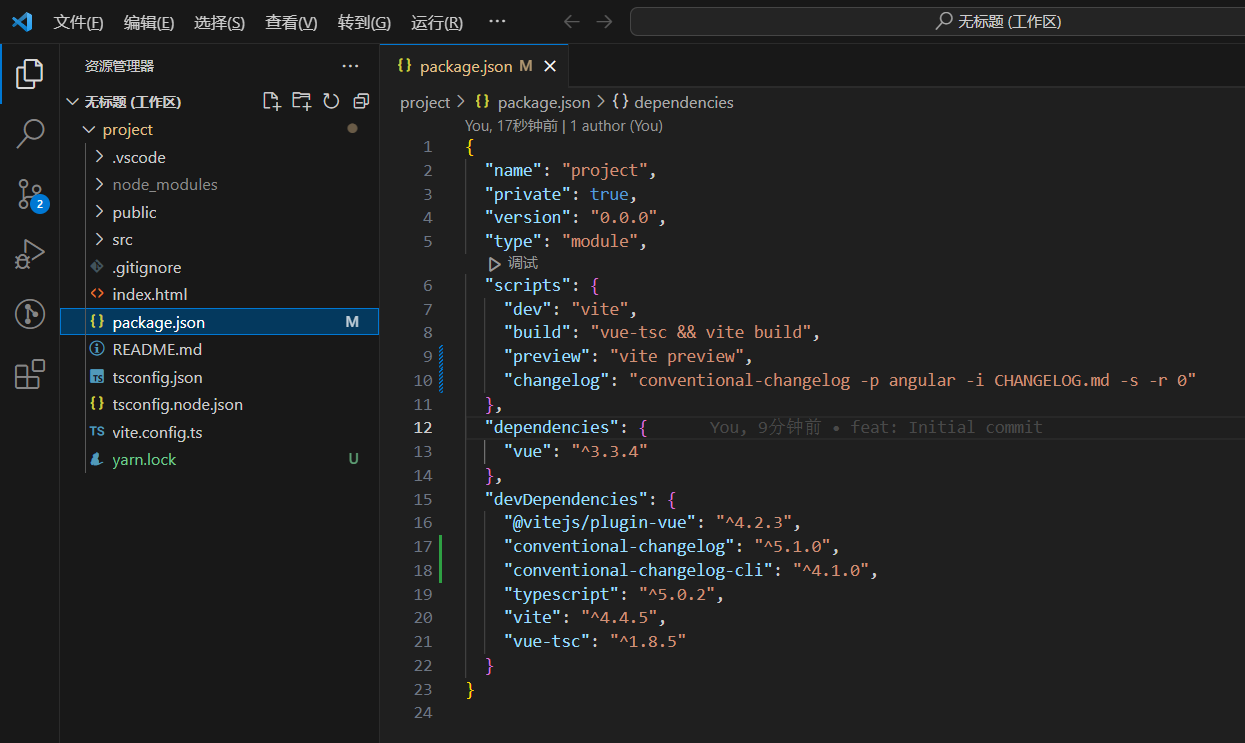Open the 查看(V) menu
Viewport: 1245px width, 743px height.
click(291, 22)
